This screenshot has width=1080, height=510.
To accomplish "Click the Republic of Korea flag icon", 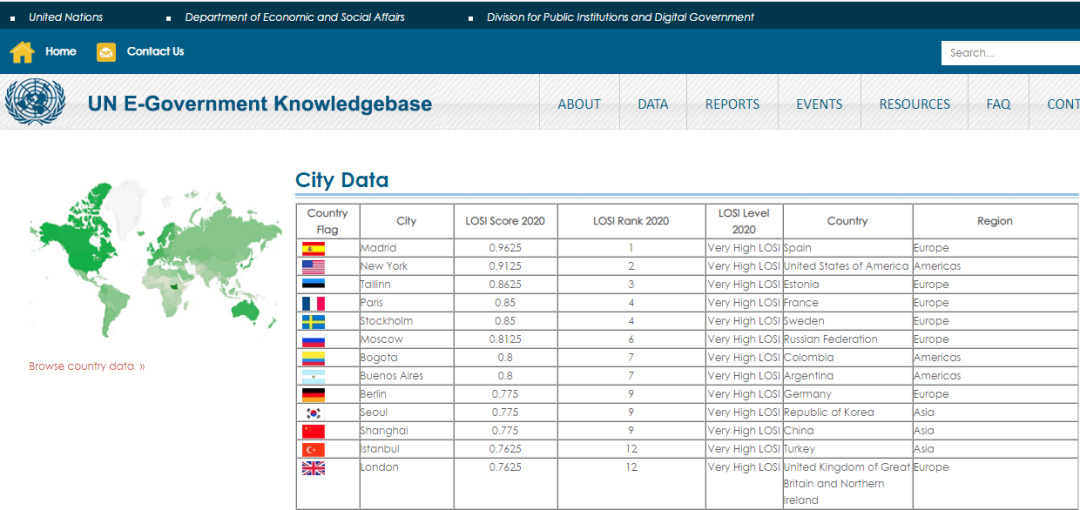I will 313,413.
